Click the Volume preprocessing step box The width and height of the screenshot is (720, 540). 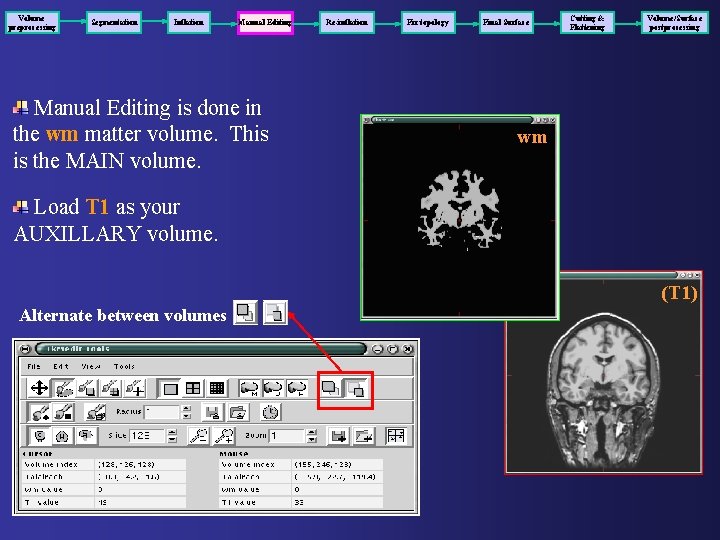pyautogui.click(x=32, y=22)
